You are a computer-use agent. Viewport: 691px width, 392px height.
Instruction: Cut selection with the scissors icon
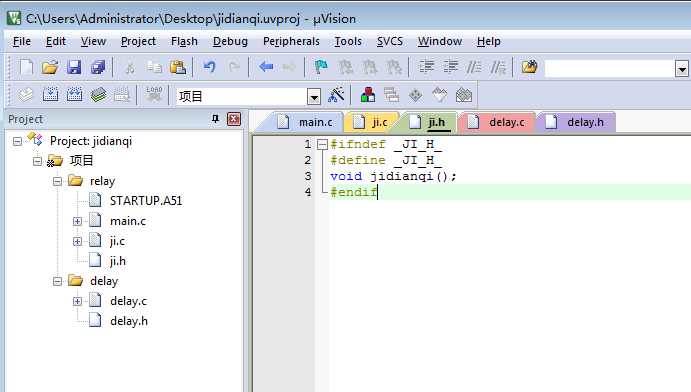(x=130, y=67)
